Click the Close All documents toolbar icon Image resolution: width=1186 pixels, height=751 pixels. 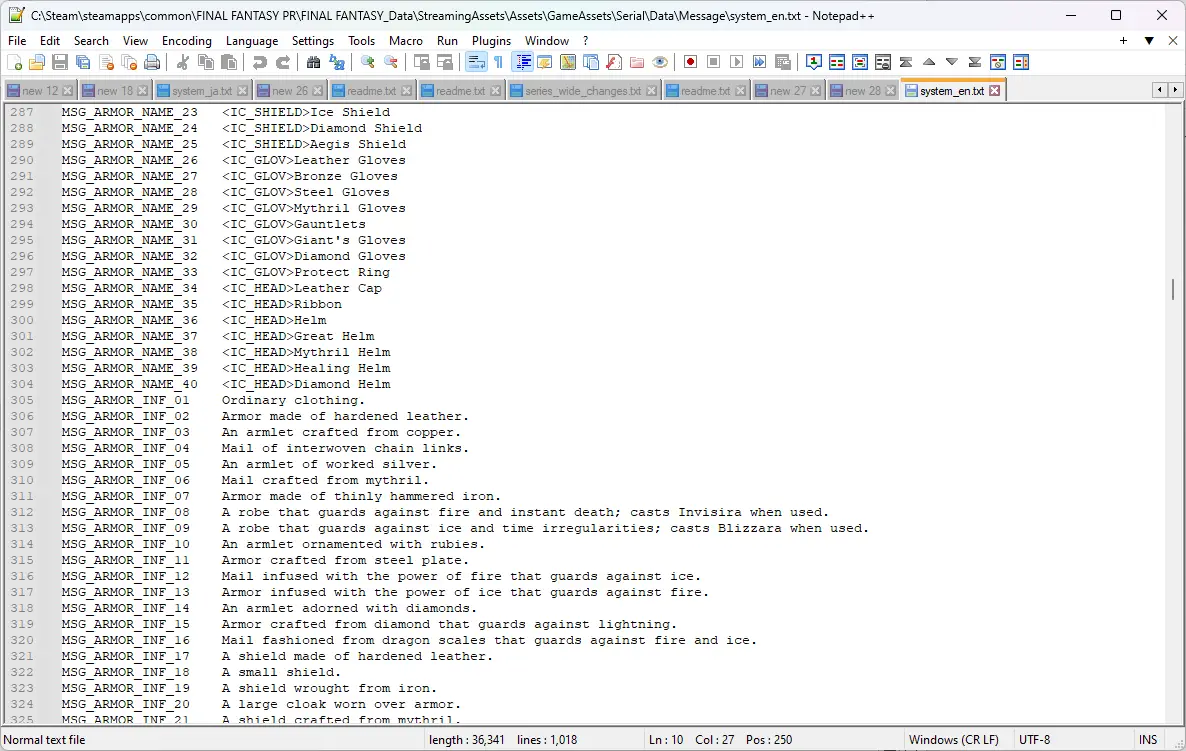129,63
